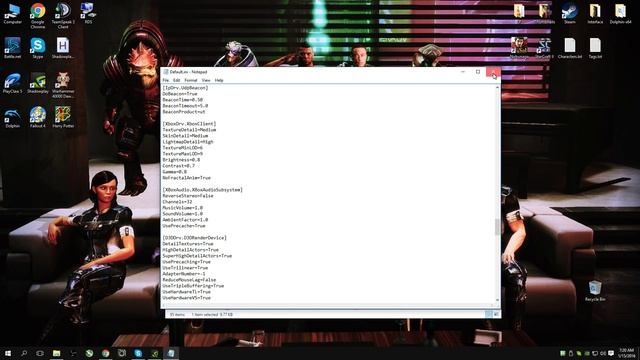
Task: Click the Notepad vertical scrollbar thumb
Action: click(497, 227)
